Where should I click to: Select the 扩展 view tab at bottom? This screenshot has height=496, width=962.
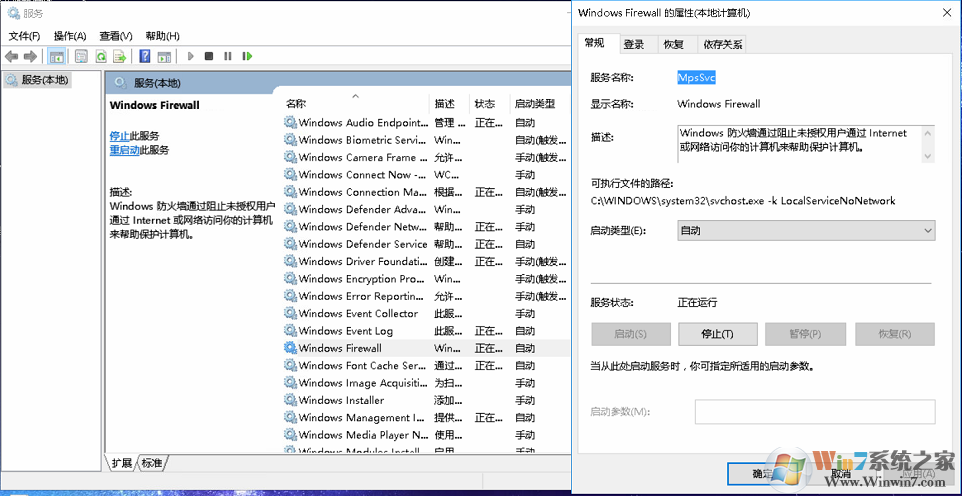click(x=121, y=463)
